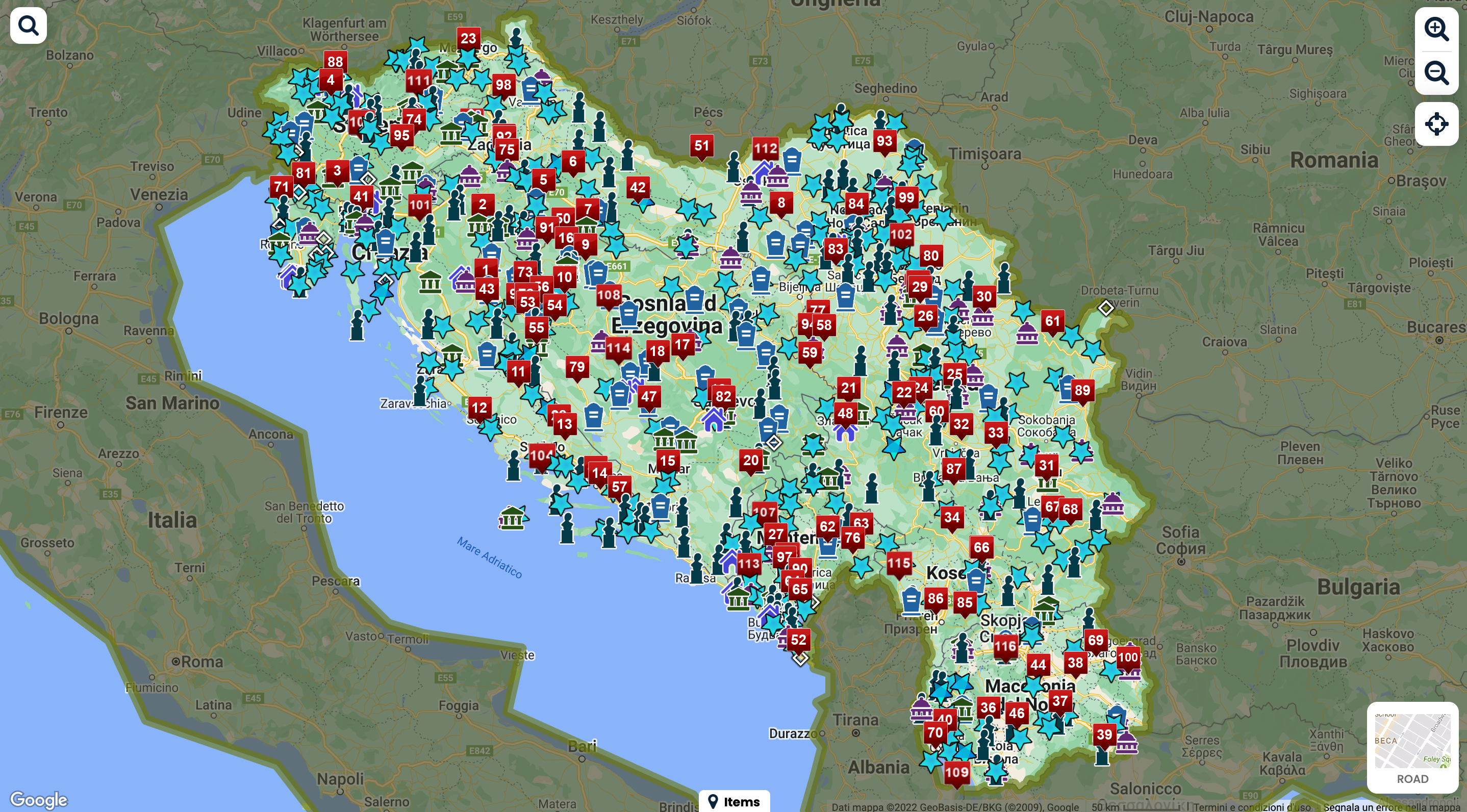Viewport: 1467px width, 812px height.
Task: Select red cluster marker 79
Action: (x=577, y=368)
